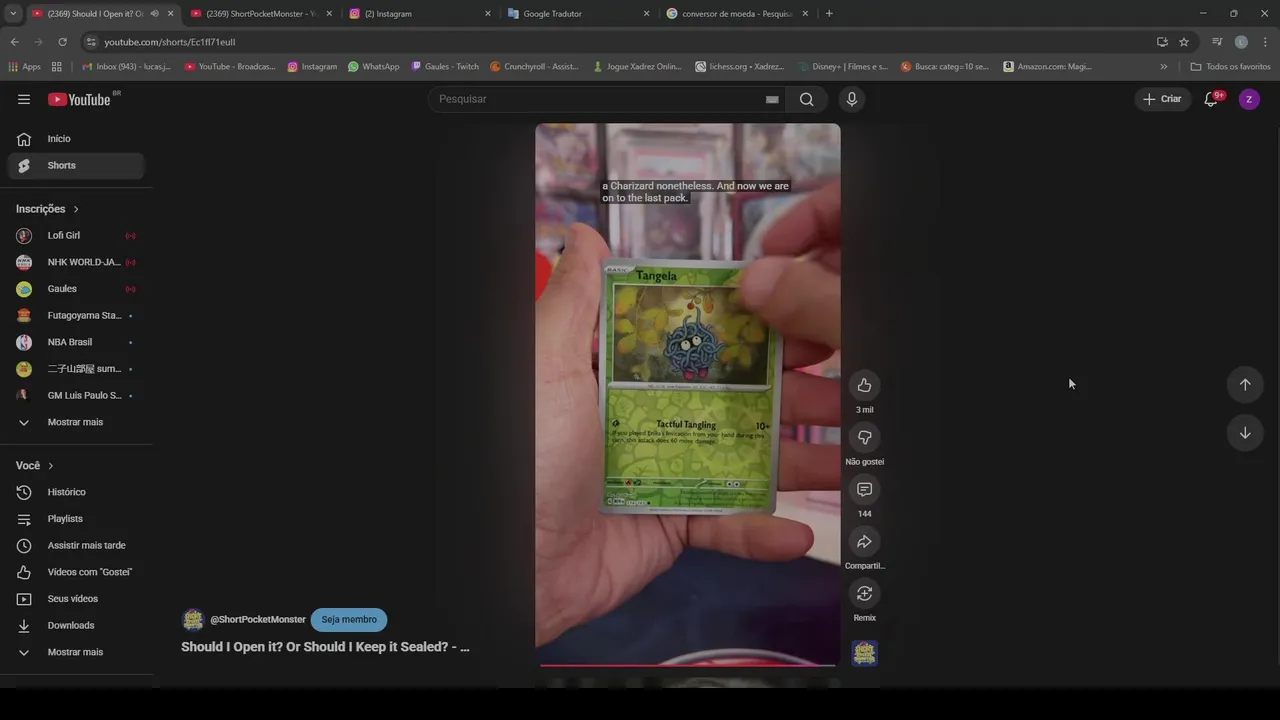The image size is (1280, 720).
Task: Open the YouTube hamburger guide menu
Action: click(x=24, y=99)
